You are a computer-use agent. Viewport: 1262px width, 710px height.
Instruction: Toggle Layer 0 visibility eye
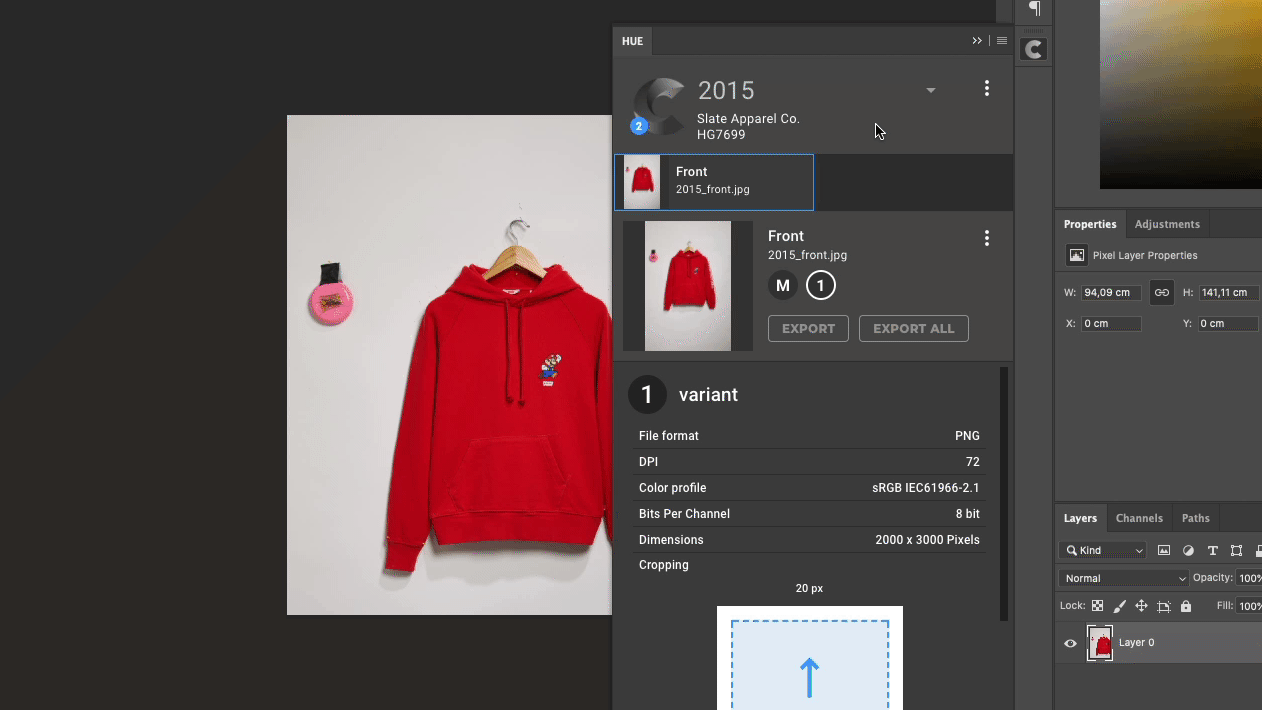click(1070, 643)
